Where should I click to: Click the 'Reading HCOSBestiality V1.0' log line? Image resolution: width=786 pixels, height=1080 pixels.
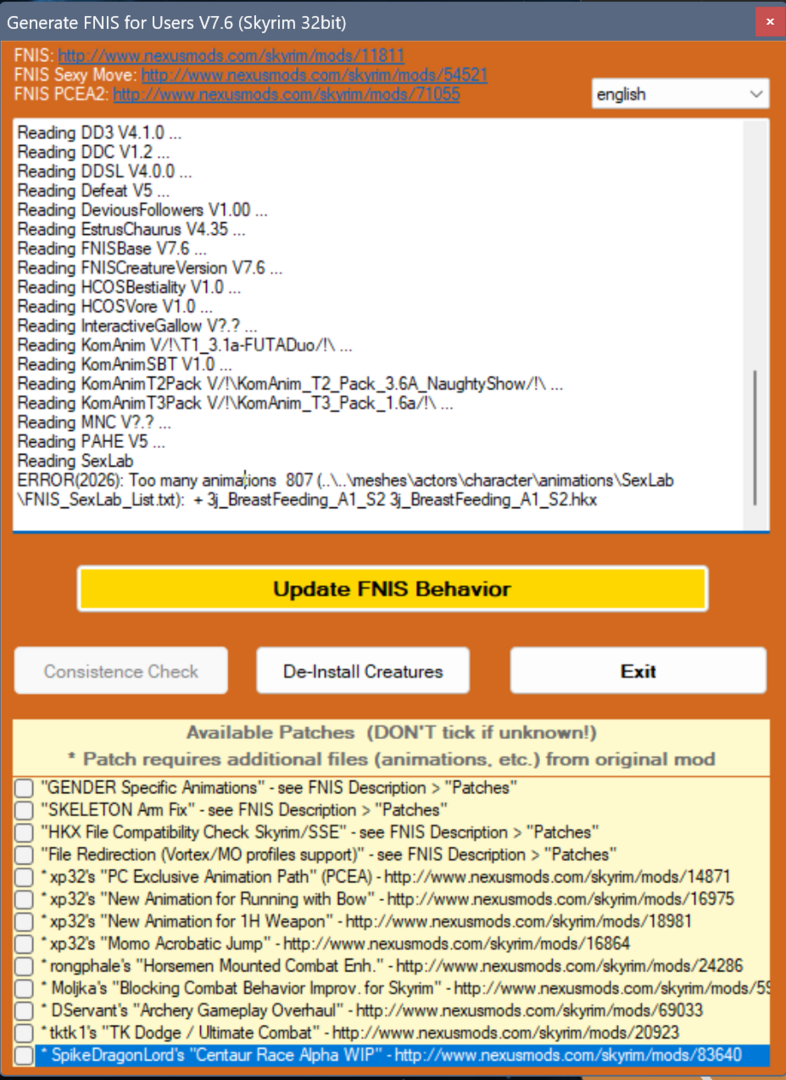(x=130, y=287)
